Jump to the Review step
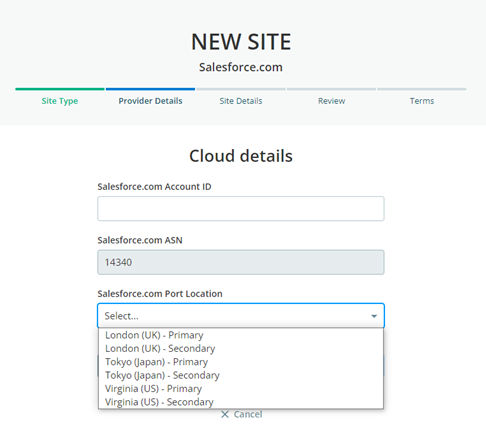Screen dimensions: 486x444 coord(331,101)
